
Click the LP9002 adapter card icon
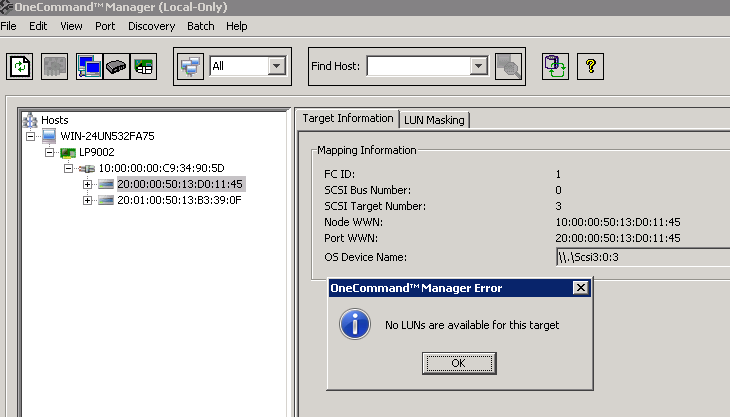tap(68, 152)
